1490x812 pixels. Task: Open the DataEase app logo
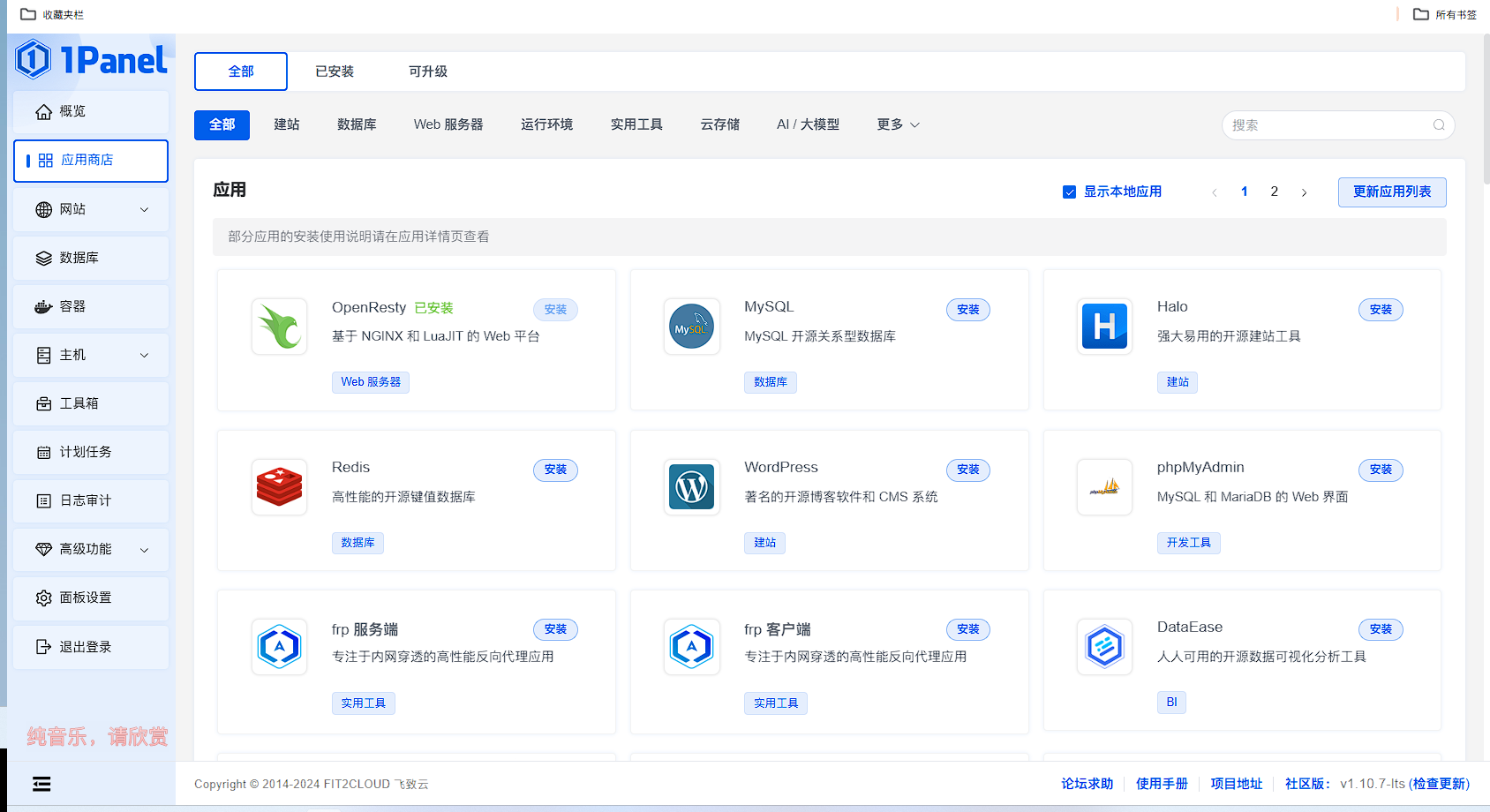coord(1104,647)
